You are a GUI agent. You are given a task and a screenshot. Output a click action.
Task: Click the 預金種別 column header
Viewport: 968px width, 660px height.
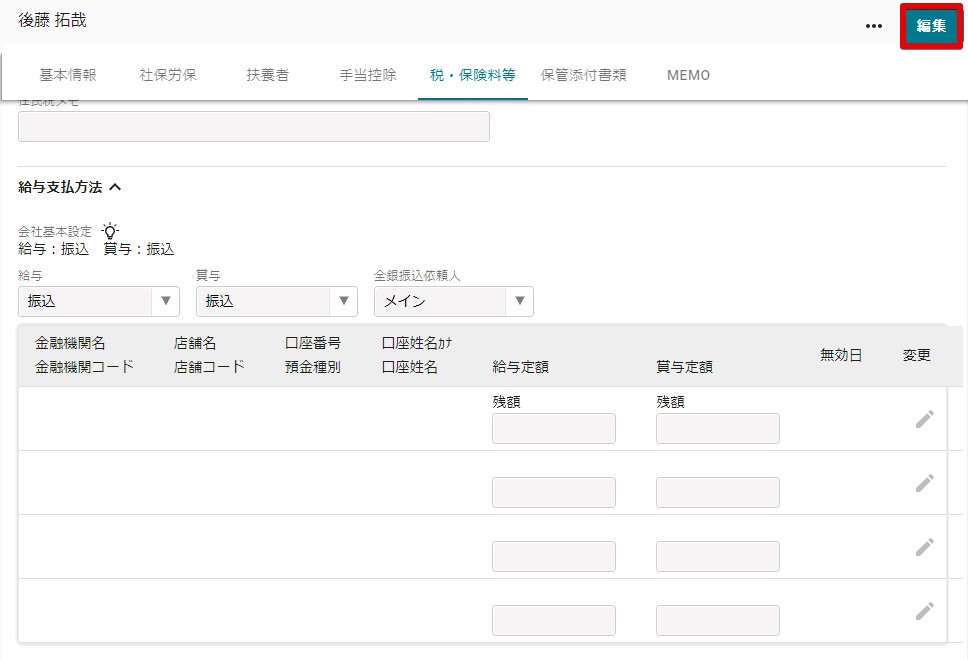tap(313, 367)
